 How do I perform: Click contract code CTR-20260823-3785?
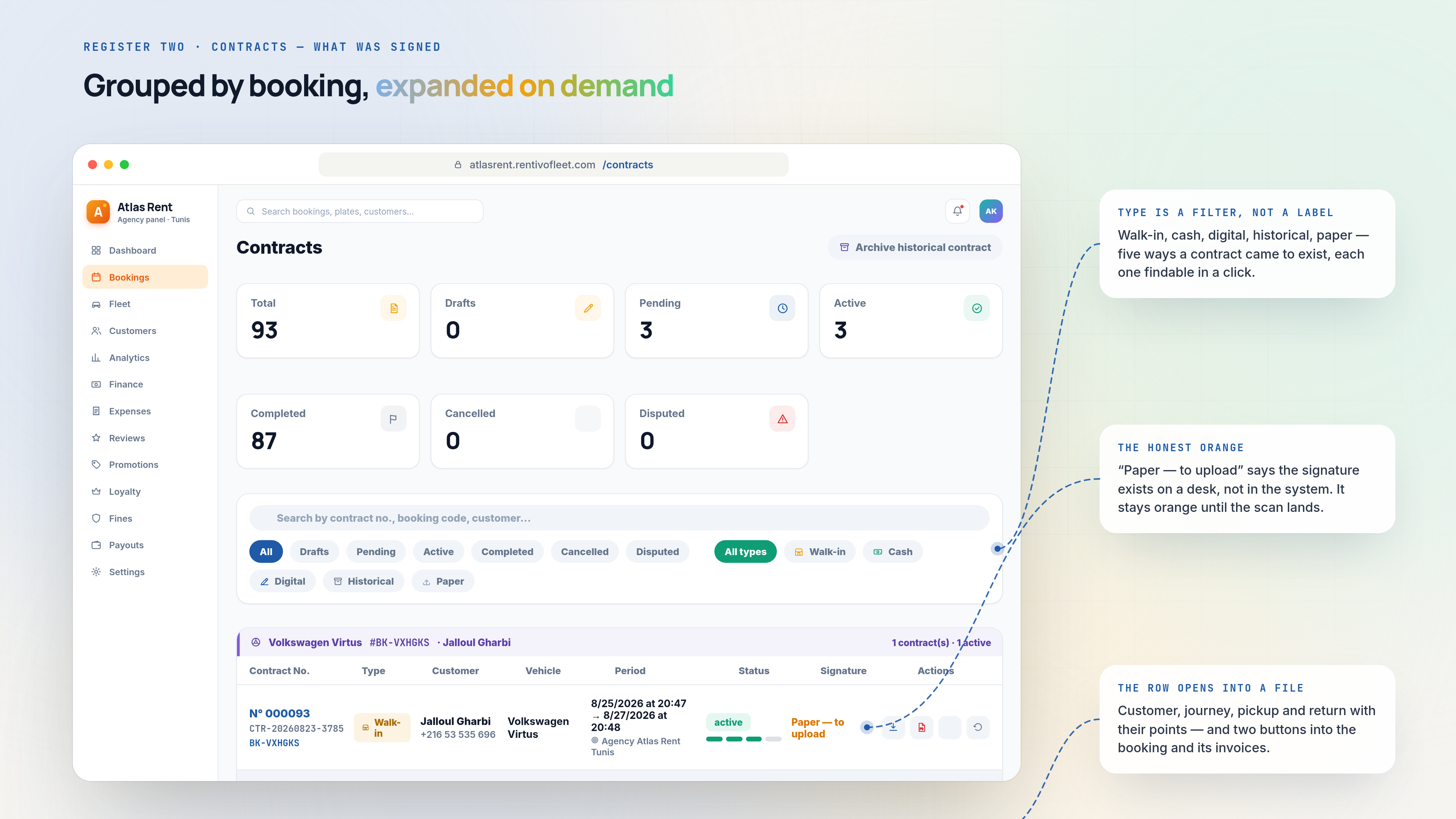click(x=296, y=728)
